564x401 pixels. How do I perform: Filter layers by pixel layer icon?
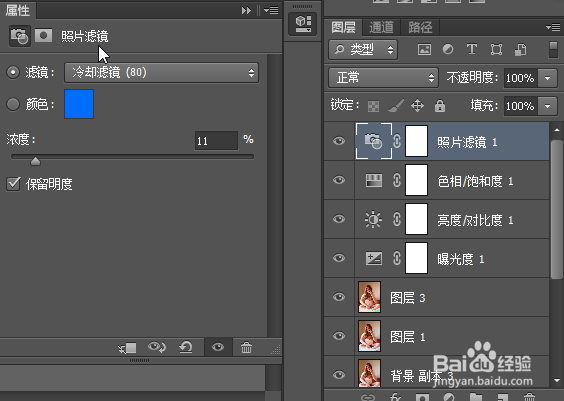tap(424, 49)
